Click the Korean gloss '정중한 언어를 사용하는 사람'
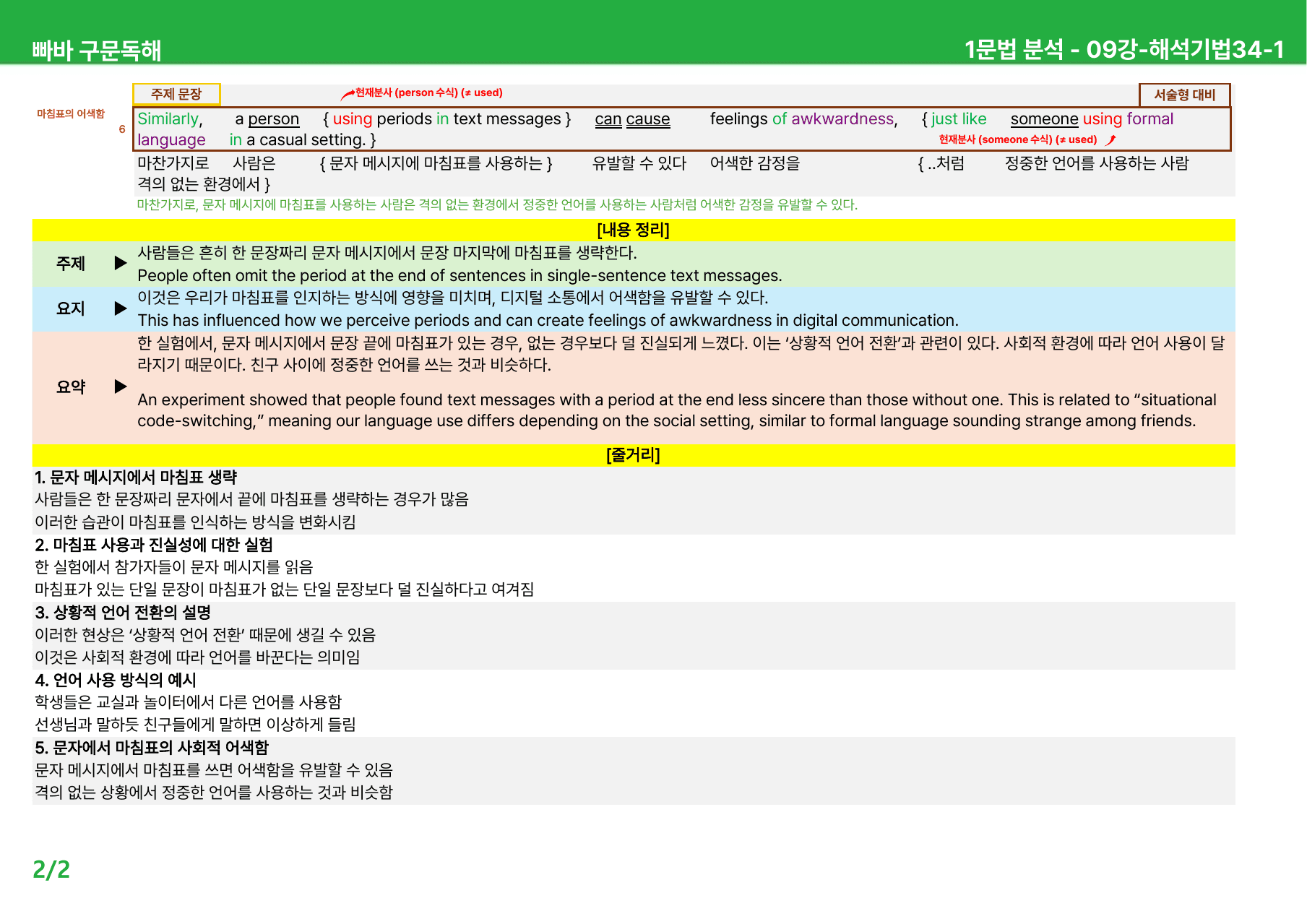This screenshot has height=924, width=1307. pos(1097,164)
